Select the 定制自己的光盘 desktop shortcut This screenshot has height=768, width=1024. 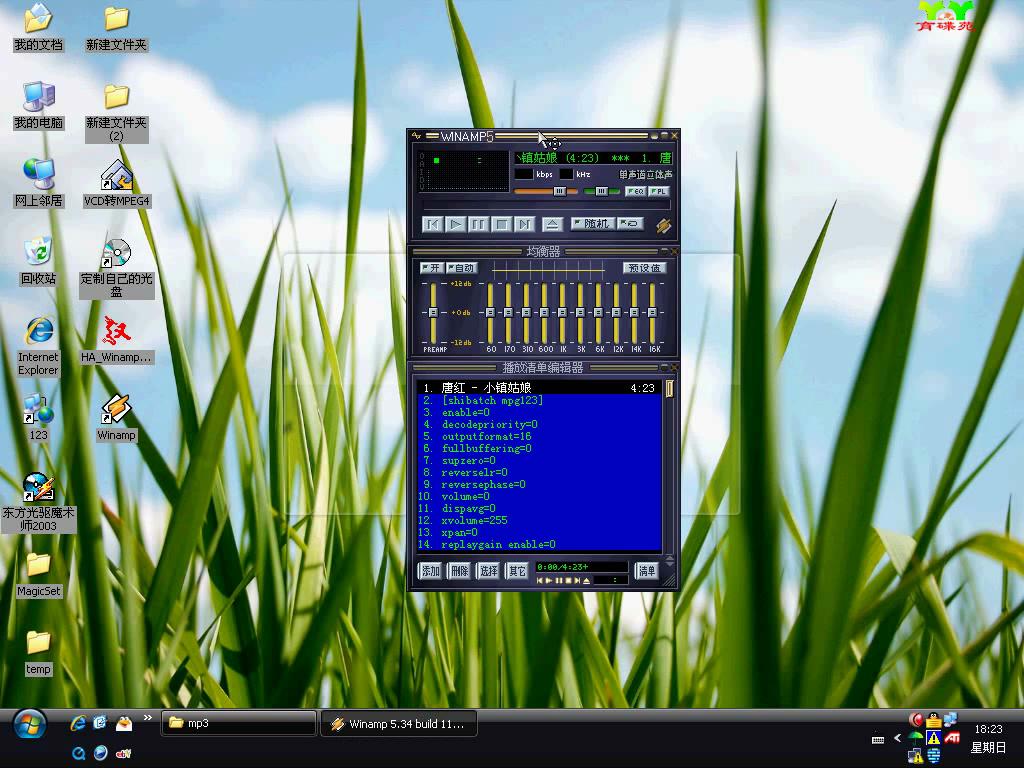coord(117,268)
